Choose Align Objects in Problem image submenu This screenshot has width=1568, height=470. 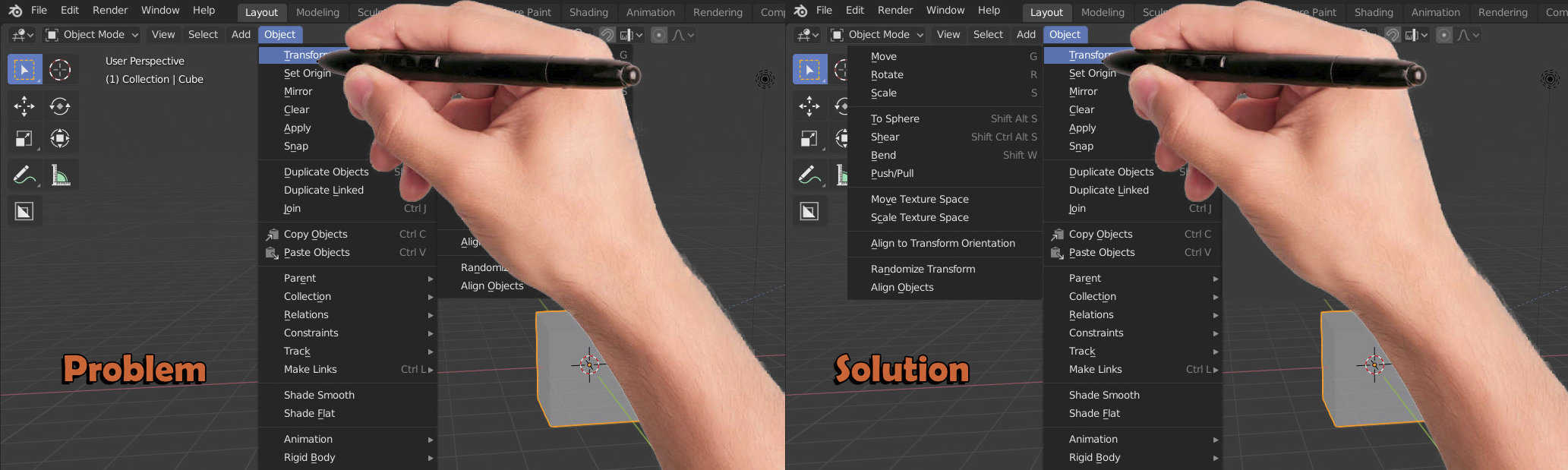(x=492, y=286)
